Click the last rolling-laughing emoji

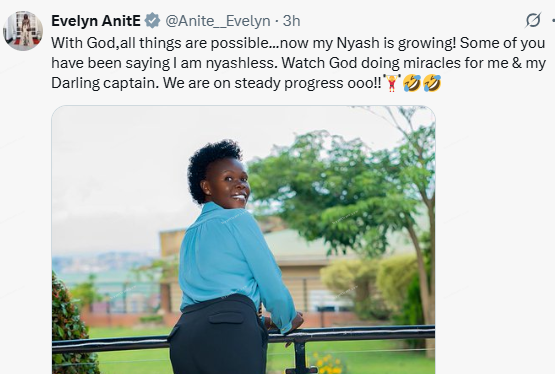pos(432,83)
